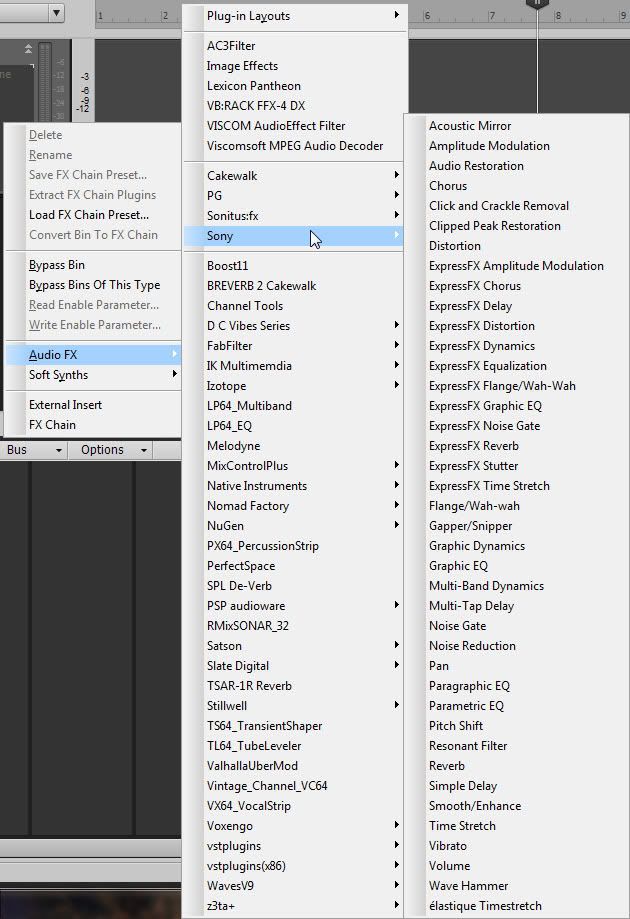Select ValhallaUberMod plug-in
Screen dimensions: 630x919
[x=252, y=766]
